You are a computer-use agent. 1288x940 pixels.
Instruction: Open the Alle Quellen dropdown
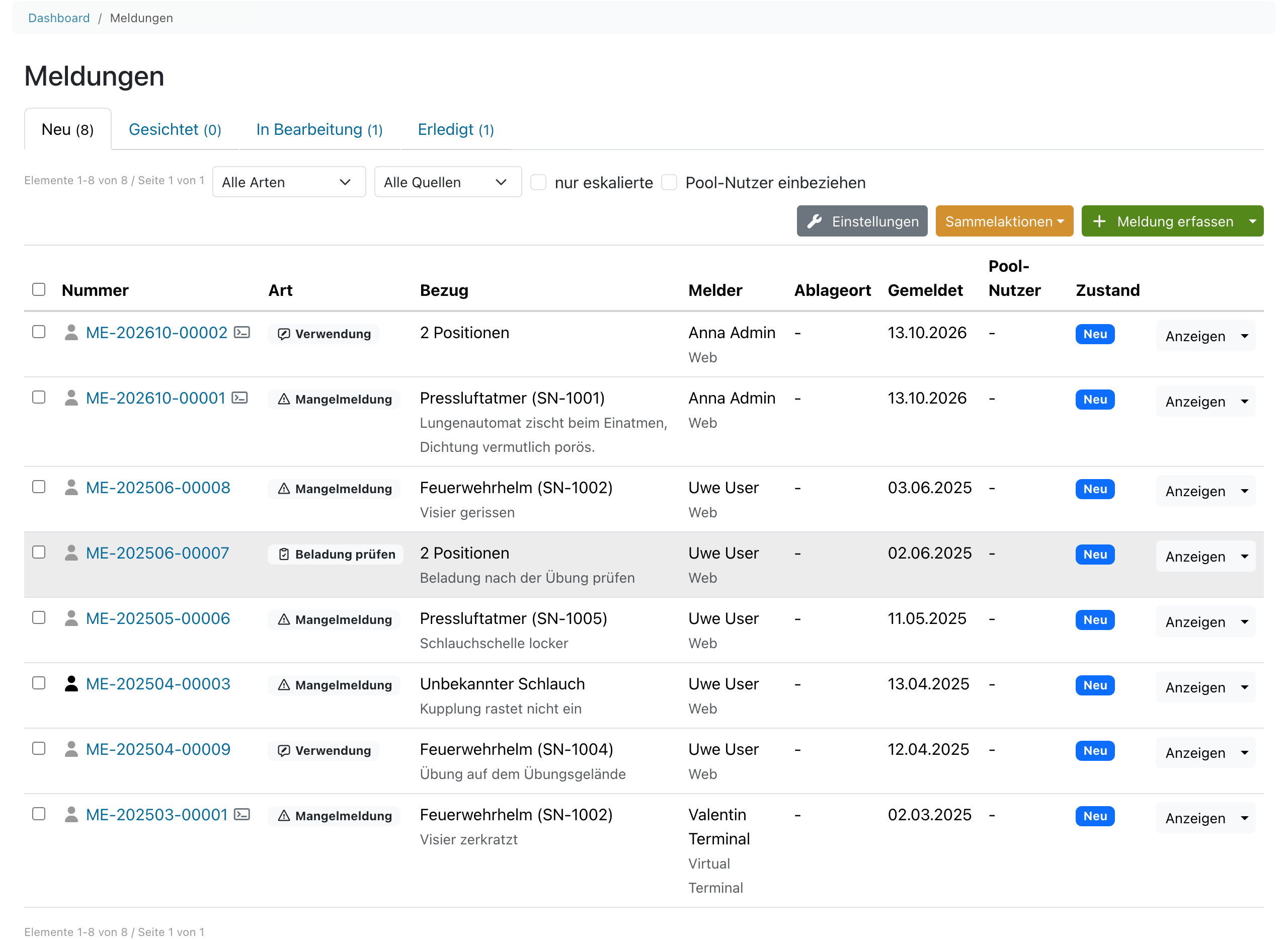pos(448,182)
